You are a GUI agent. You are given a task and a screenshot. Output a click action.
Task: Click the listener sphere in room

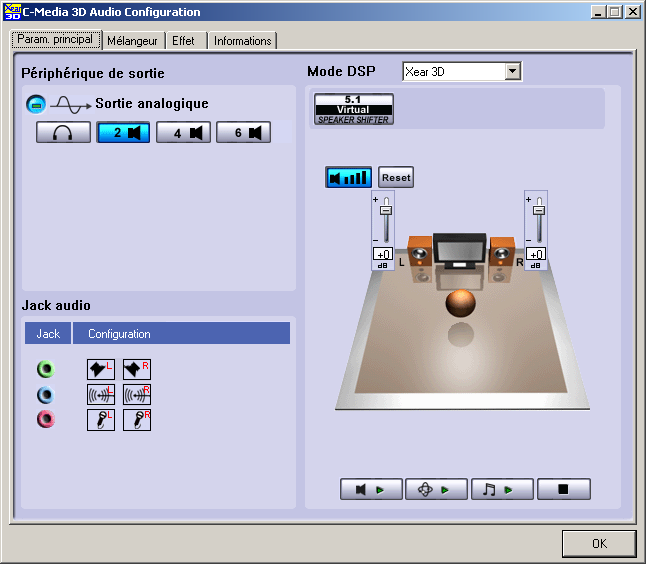[x=461, y=303]
